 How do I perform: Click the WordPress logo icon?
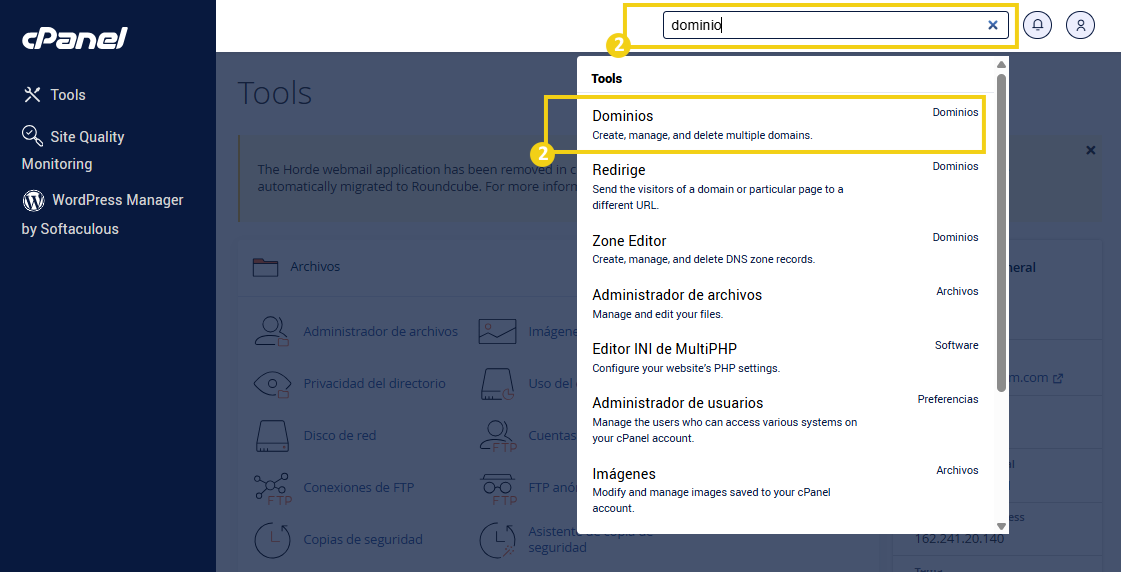click(x=34, y=201)
